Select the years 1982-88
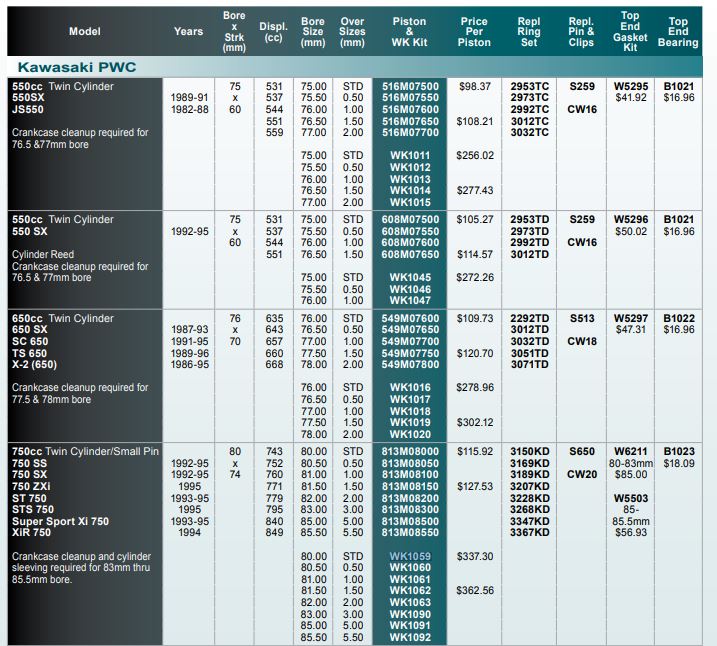This screenshot has height=646, width=717. coord(189,109)
